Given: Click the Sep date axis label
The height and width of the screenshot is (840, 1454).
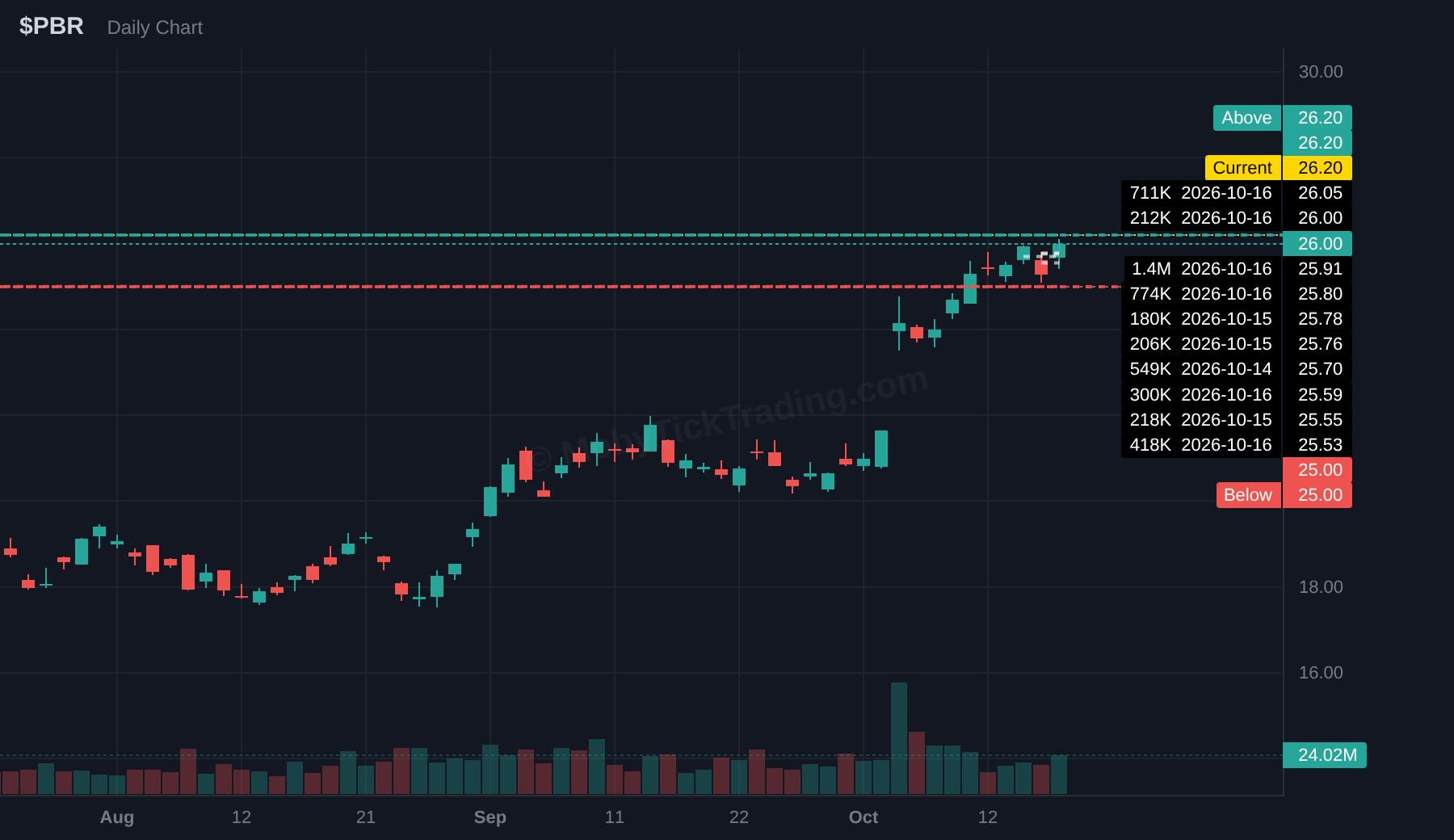Looking at the screenshot, I should (x=490, y=817).
